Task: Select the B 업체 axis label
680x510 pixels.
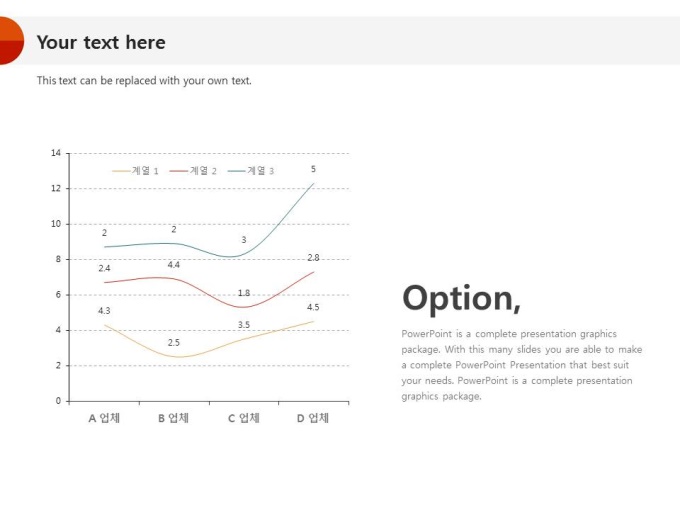Action: pos(174,418)
